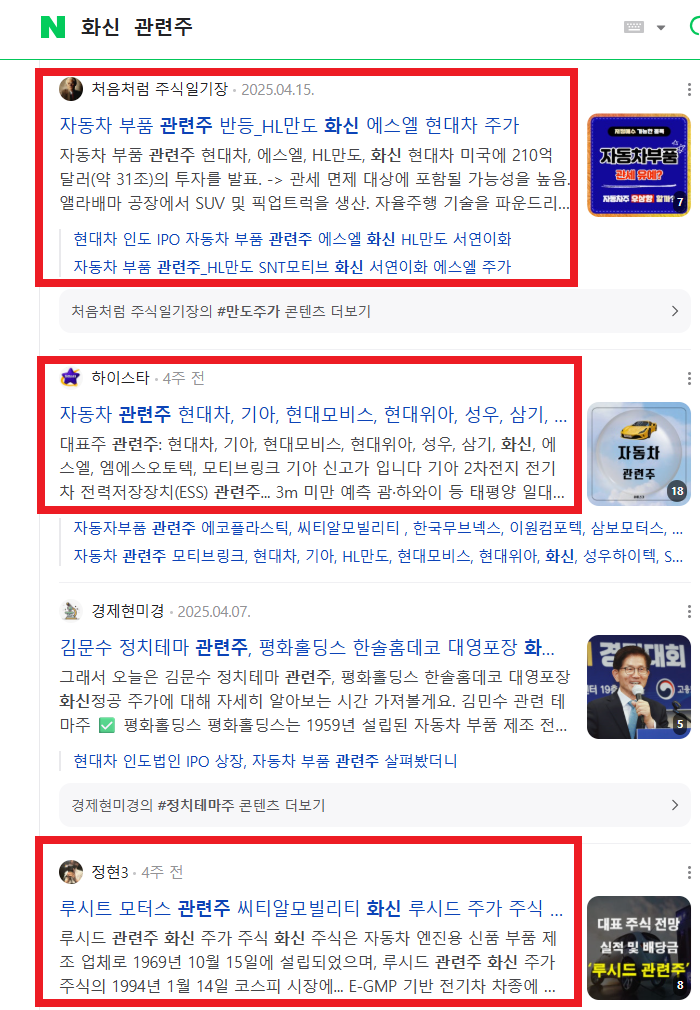700x1010 pixels.
Task: Click the 경제현미경 profile avatar
Action: coord(71,611)
